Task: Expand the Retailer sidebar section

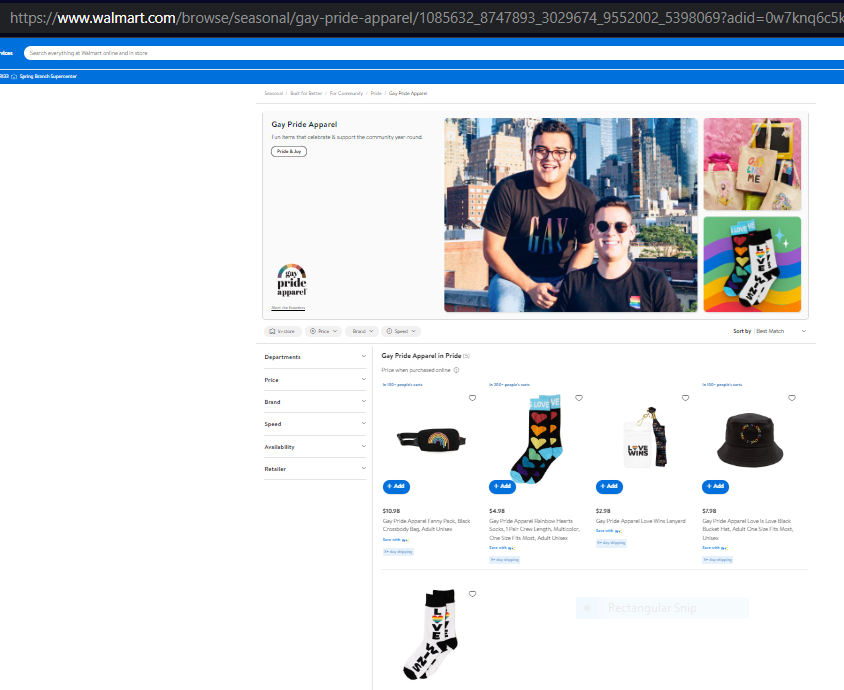Action: [x=315, y=469]
